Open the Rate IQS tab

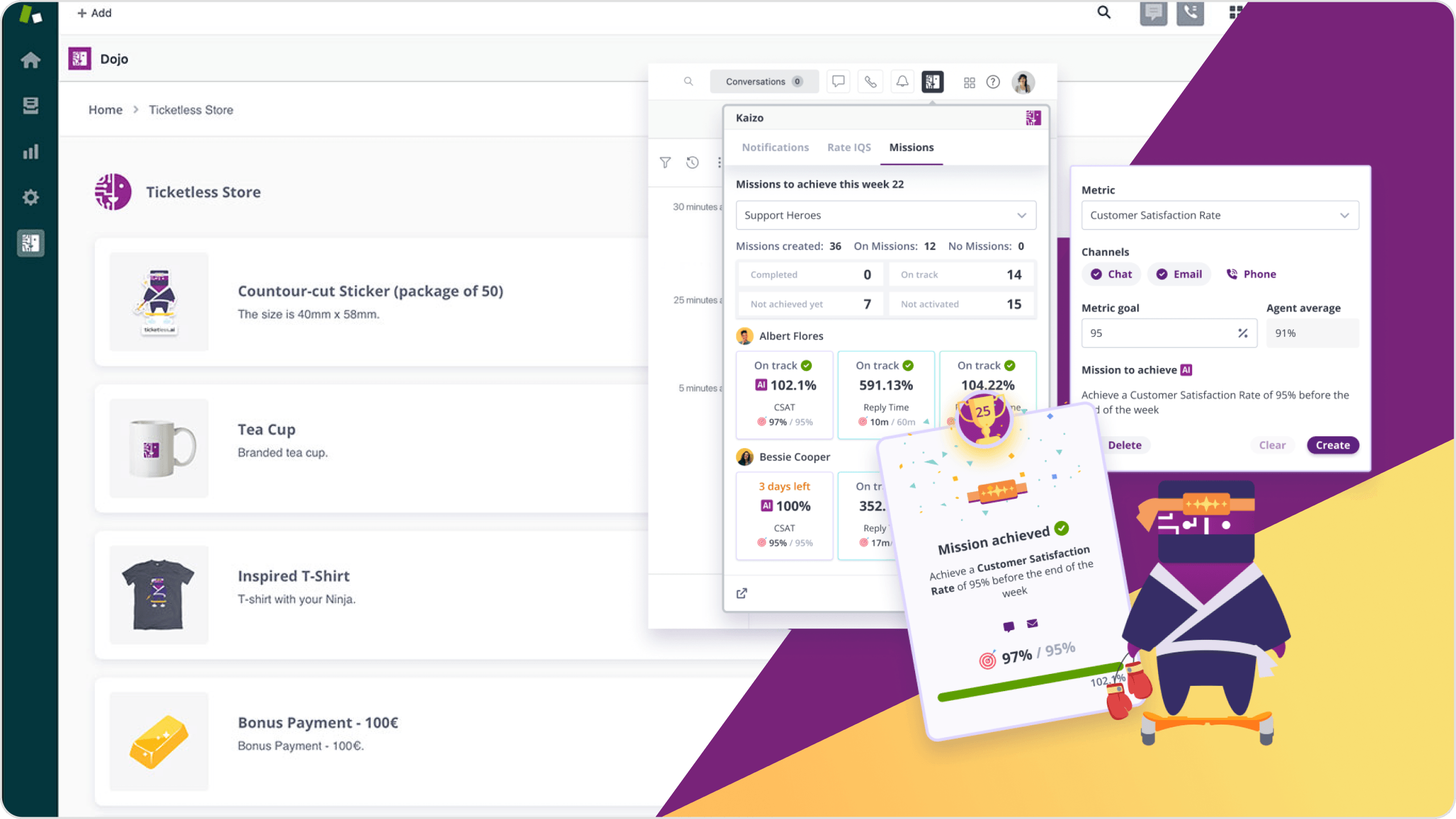[x=849, y=147]
